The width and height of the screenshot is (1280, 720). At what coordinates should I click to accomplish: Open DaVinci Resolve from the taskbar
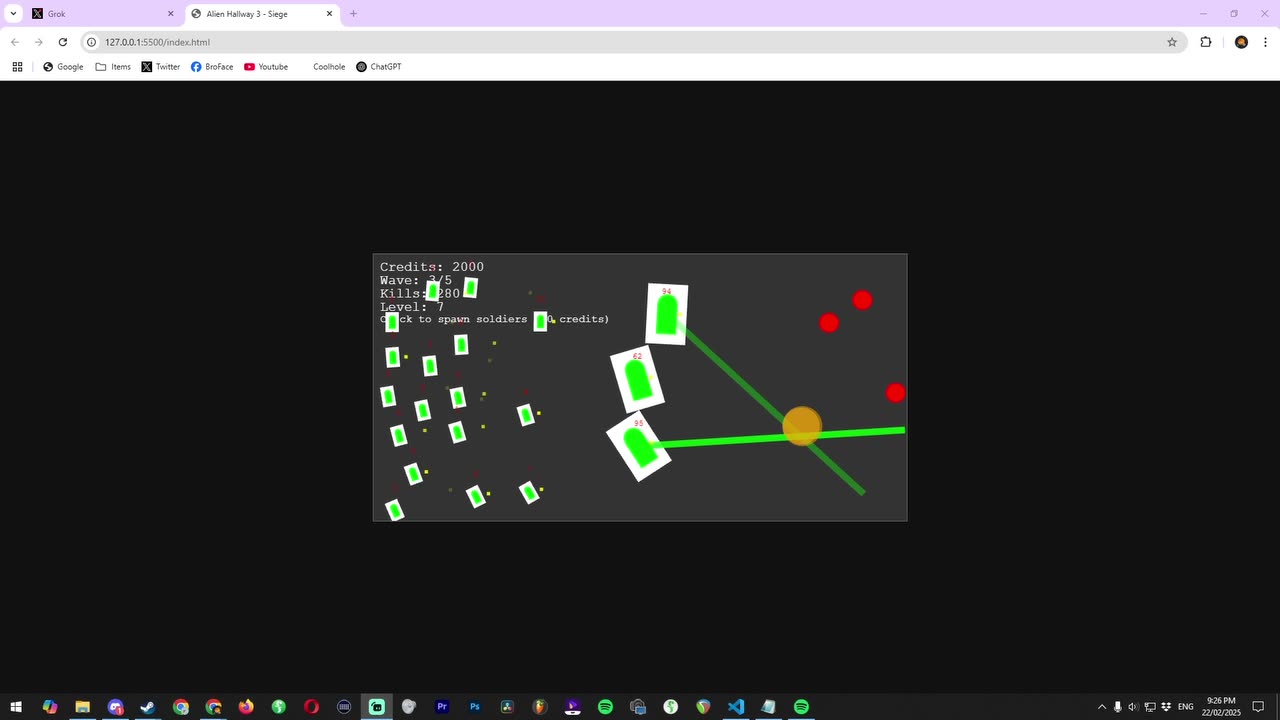click(x=507, y=707)
